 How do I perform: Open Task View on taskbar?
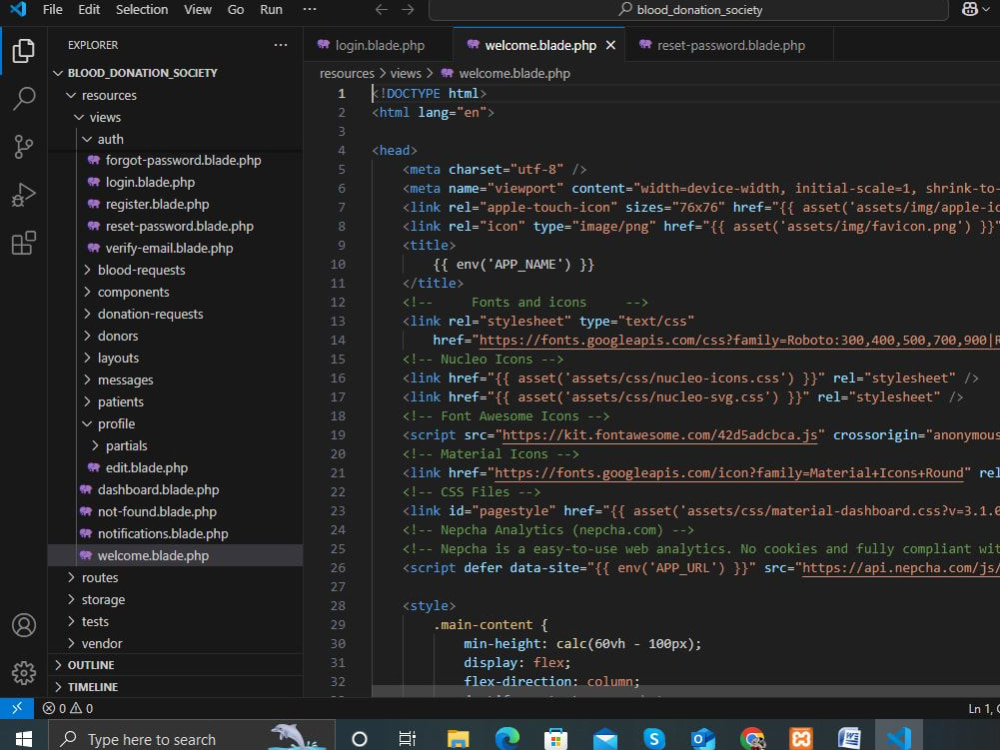pos(407,739)
